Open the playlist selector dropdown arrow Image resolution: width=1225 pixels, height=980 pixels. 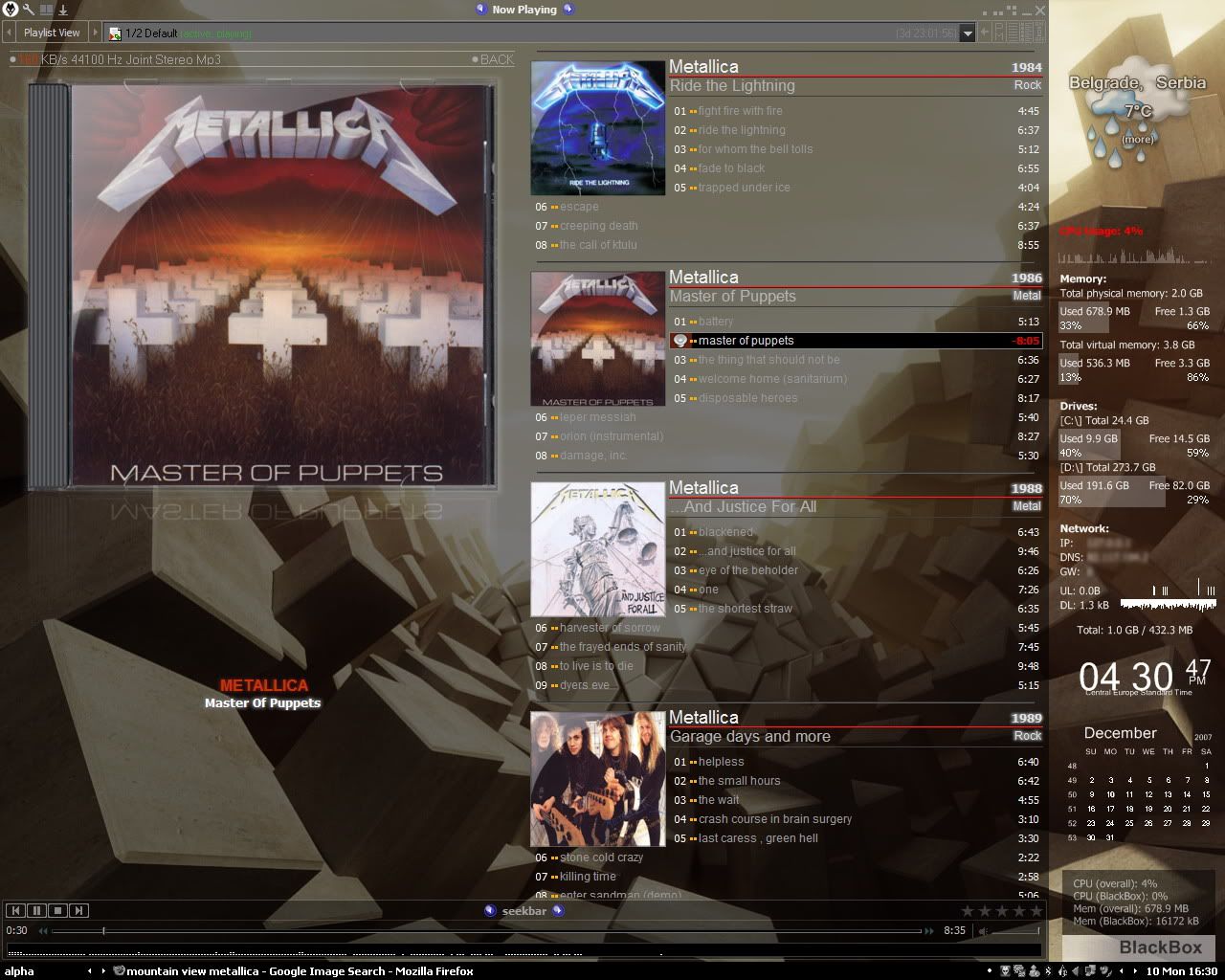(x=968, y=33)
